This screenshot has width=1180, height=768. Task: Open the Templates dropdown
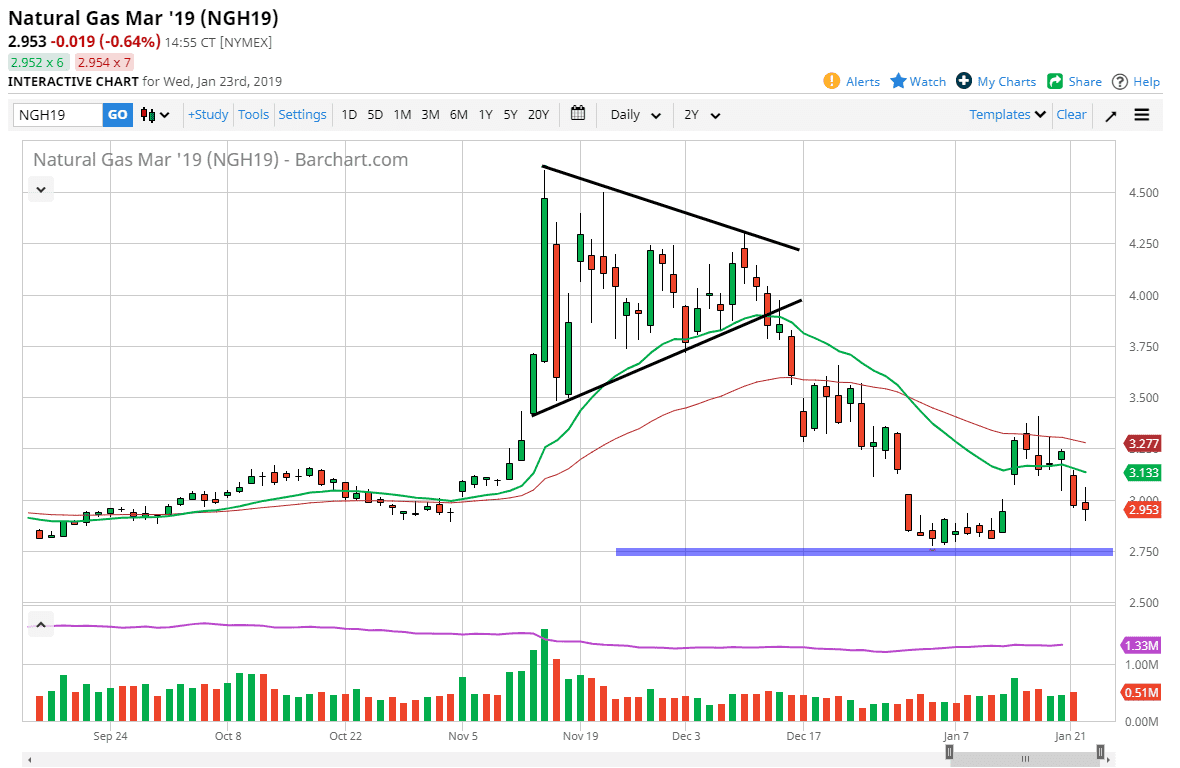[x=1007, y=114]
